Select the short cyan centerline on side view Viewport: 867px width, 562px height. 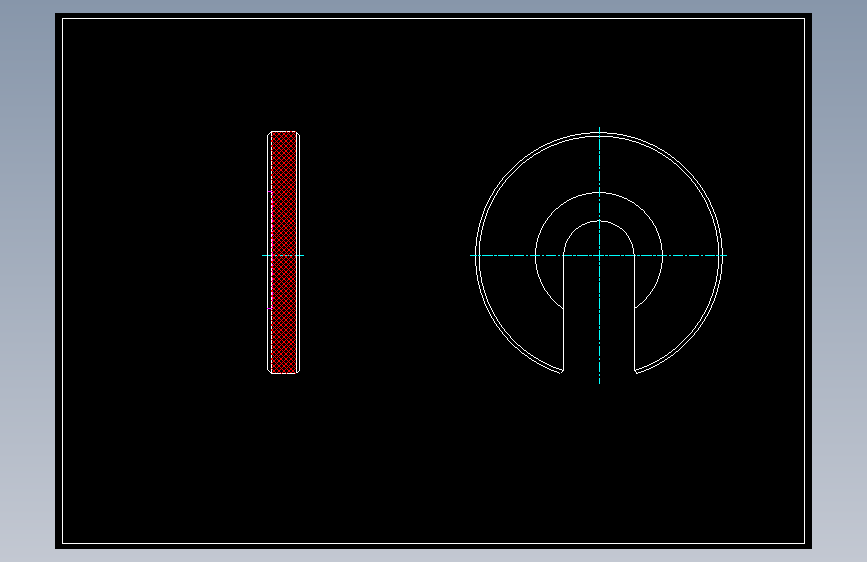click(283, 256)
